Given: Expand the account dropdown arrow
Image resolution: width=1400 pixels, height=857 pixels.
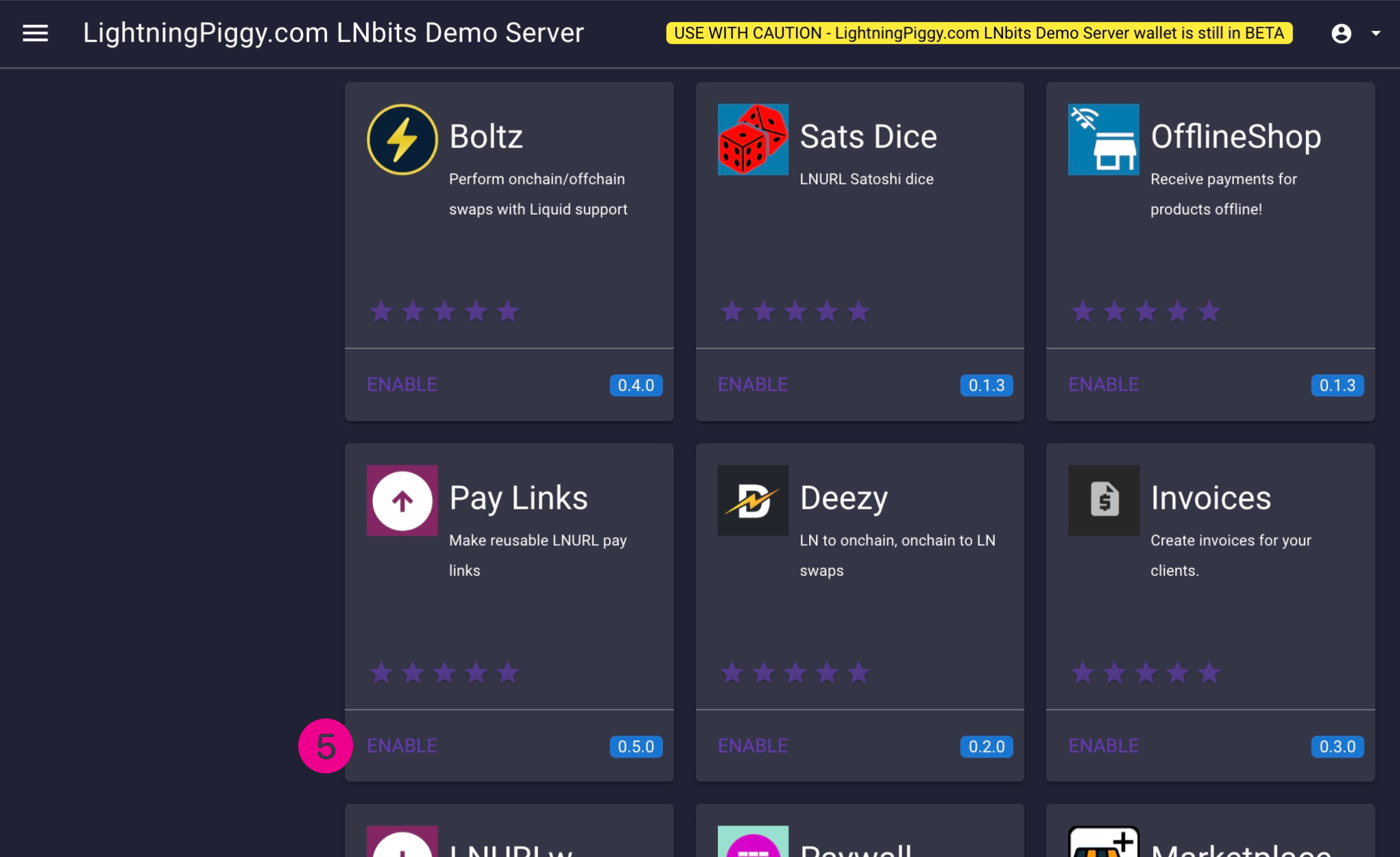Looking at the screenshot, I should (x=1375, y=33).
